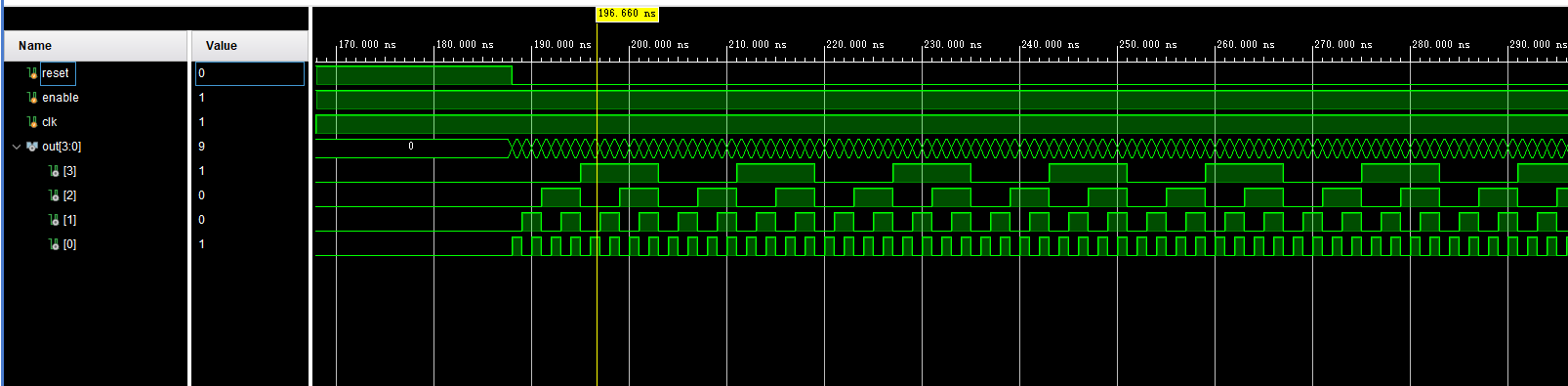Click the bit [0] signal icon
The image size is (1568, 386).
[x=54, y=244]
